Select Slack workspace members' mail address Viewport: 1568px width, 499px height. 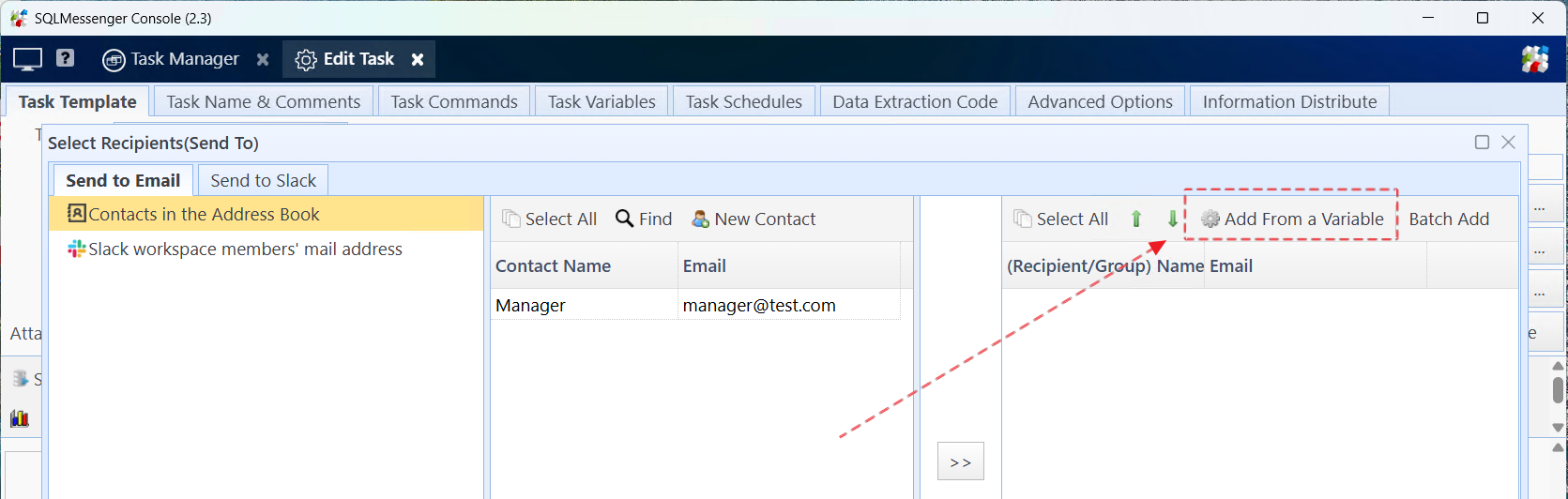(x=266, y=249)
